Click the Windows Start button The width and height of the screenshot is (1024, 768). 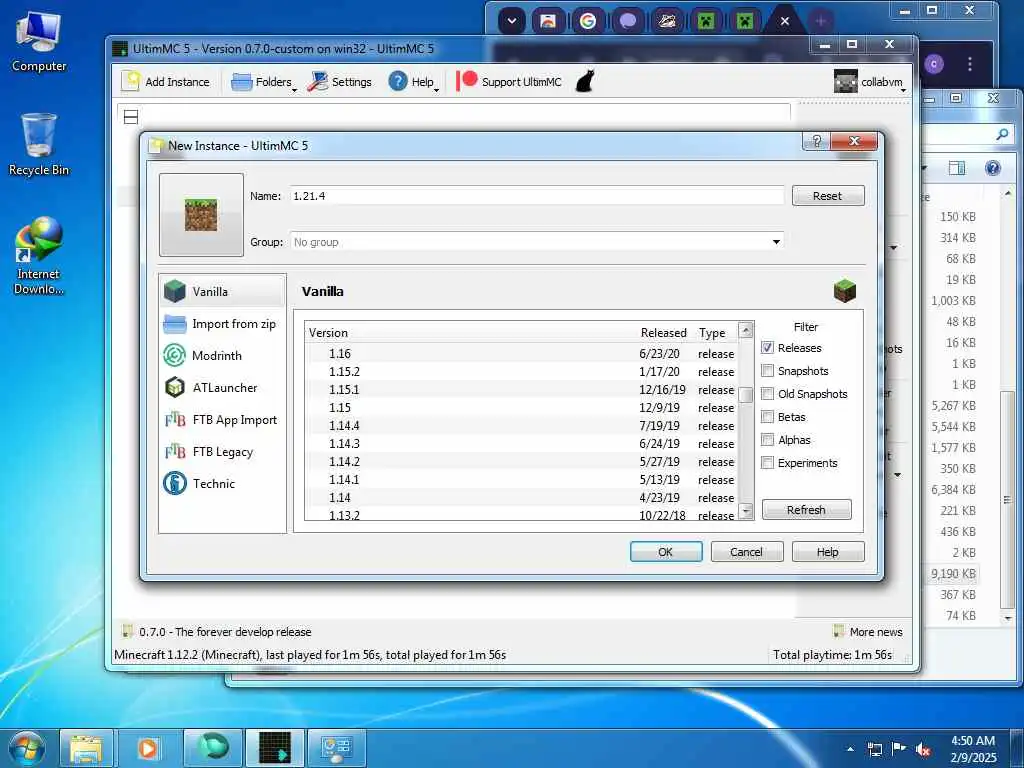tap(27, 749)
